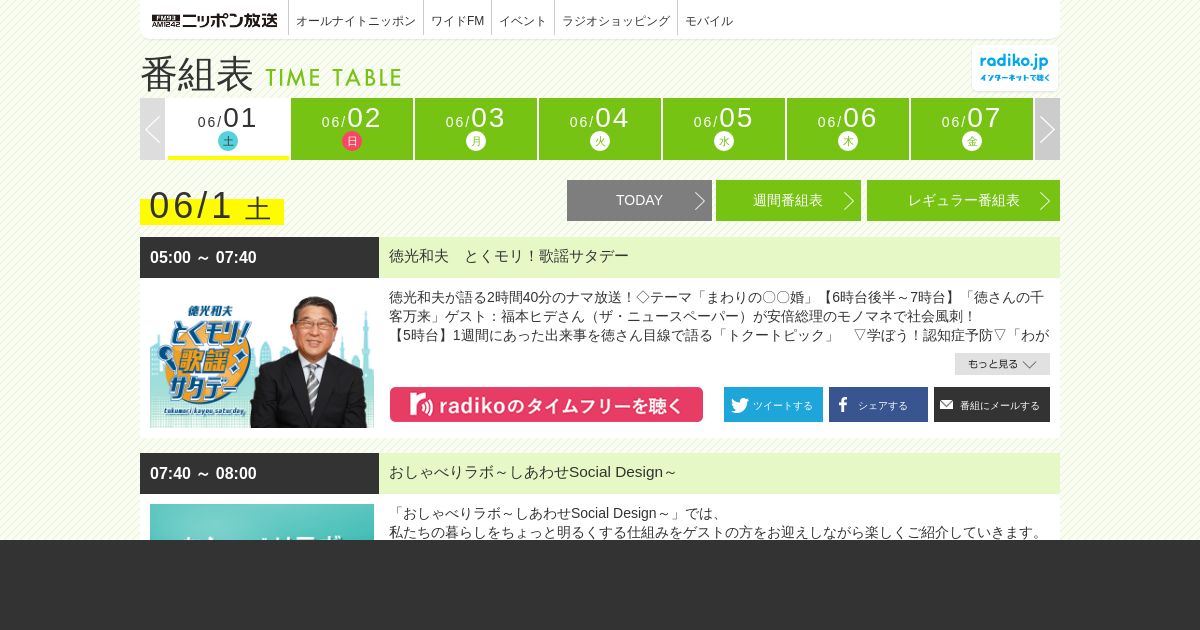Open モバイル menu item
Screen dimensions: 1200x630
709,20
